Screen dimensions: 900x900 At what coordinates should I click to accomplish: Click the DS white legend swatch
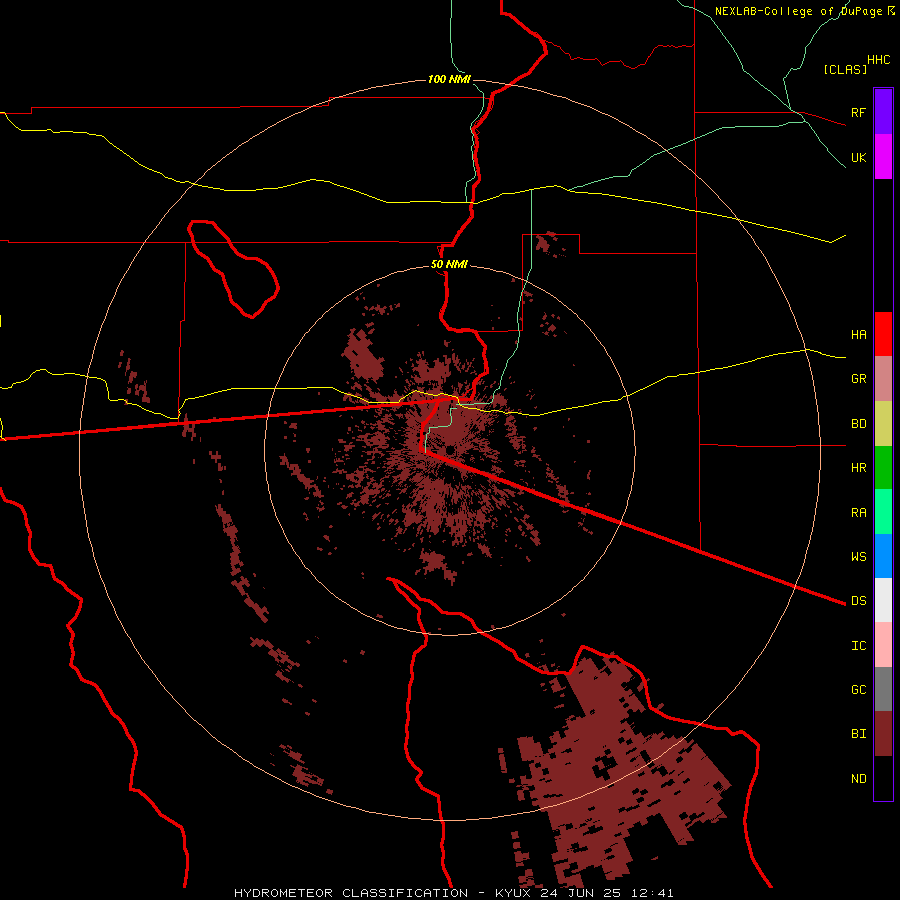[883, 600]
